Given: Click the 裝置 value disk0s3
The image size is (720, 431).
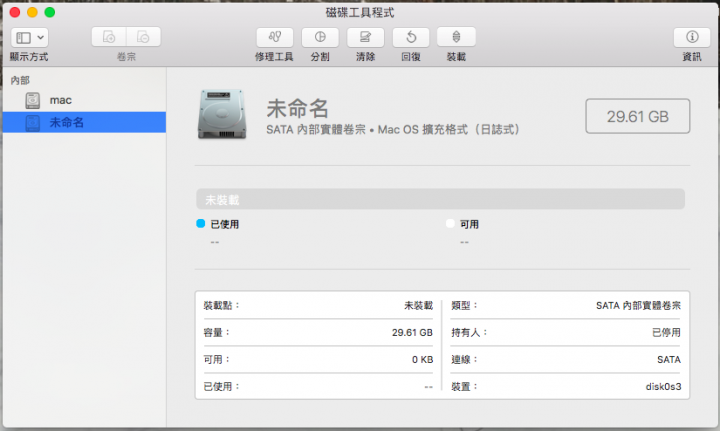Looking at the screenshot, I should (664, 386).
